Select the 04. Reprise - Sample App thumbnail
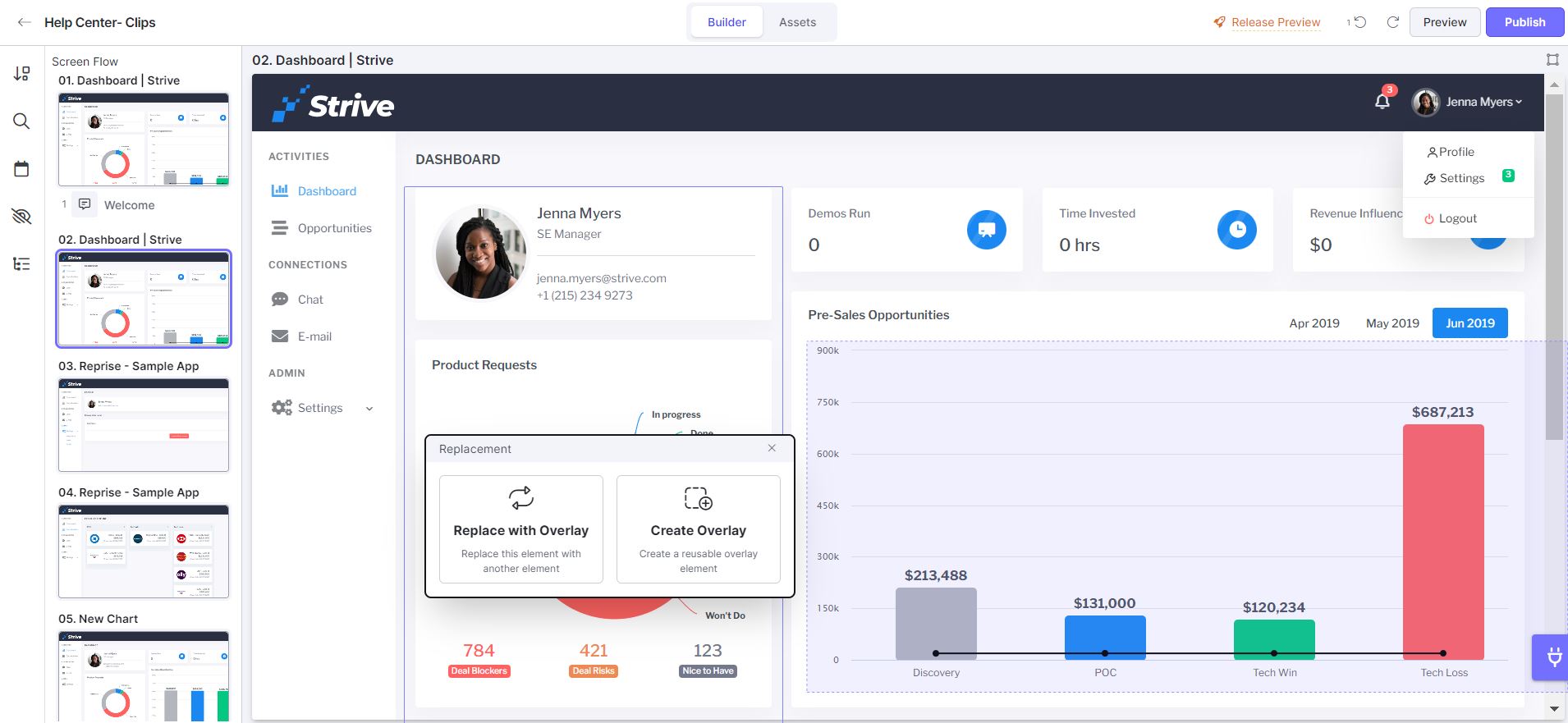Screen dimensions: 1568x723 (144, 551)
